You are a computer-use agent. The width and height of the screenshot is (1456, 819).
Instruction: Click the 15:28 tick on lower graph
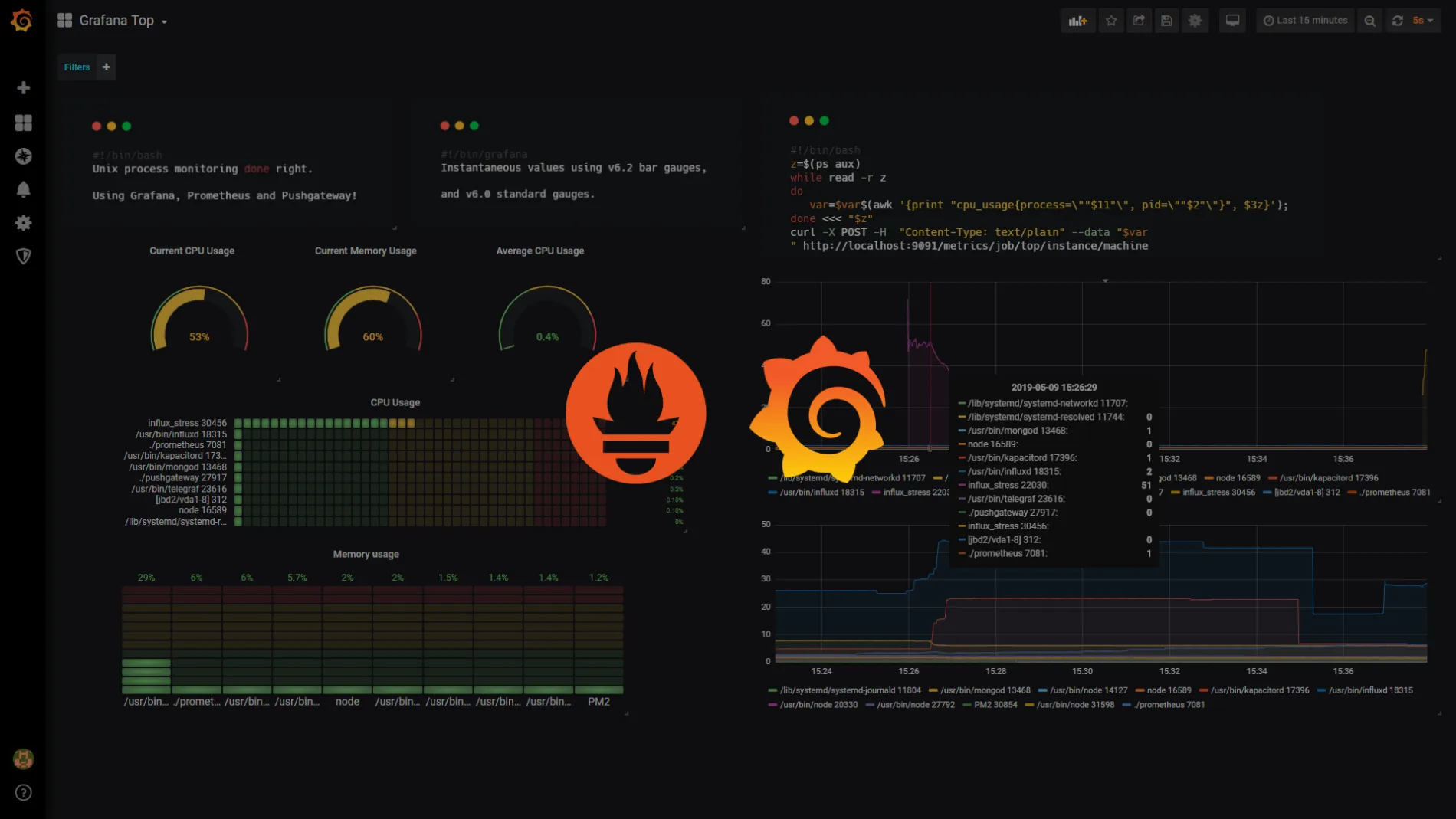995,671
